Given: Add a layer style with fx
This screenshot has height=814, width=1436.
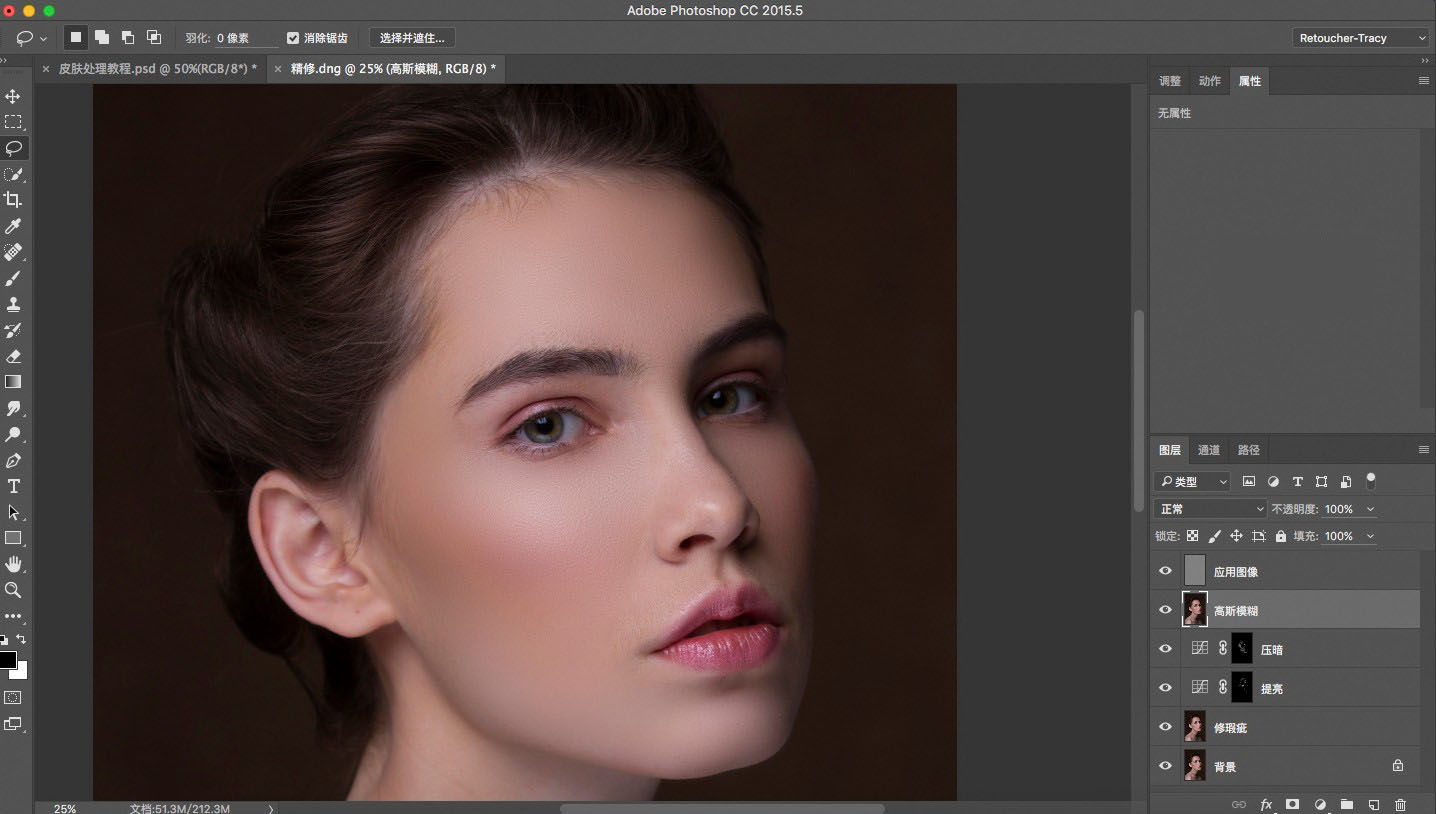Looking at the screenshot, I should click(x=1266, y=804).
